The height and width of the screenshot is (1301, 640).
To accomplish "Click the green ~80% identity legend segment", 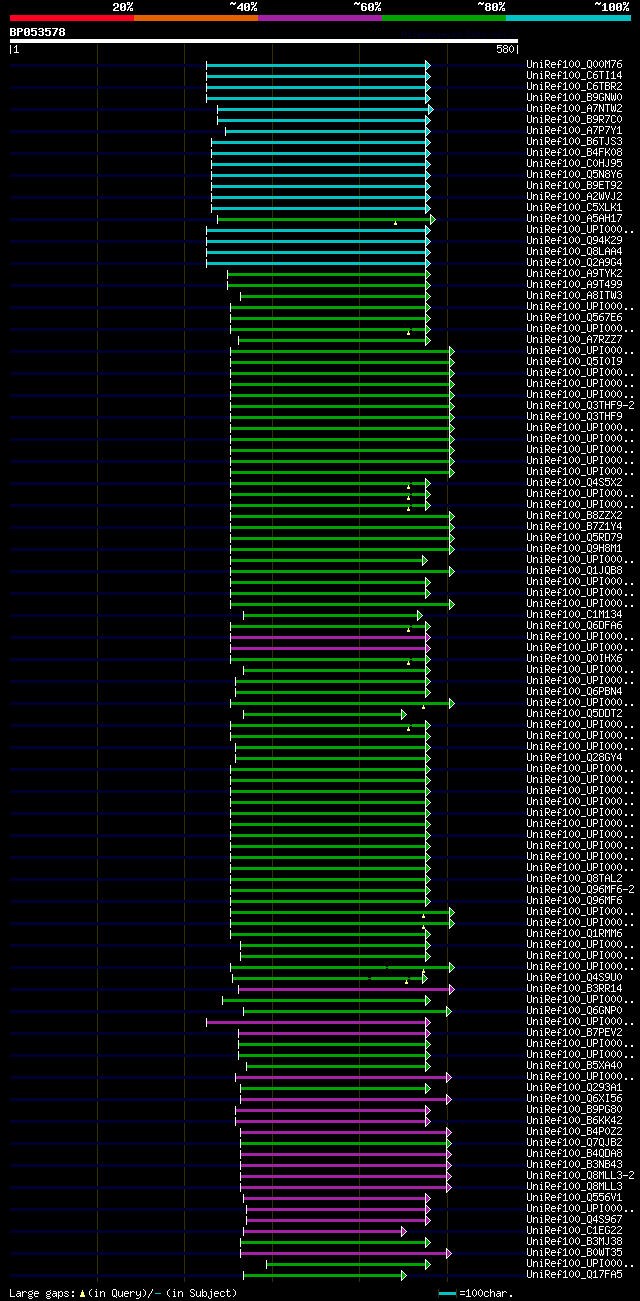I will coord(444,17).
